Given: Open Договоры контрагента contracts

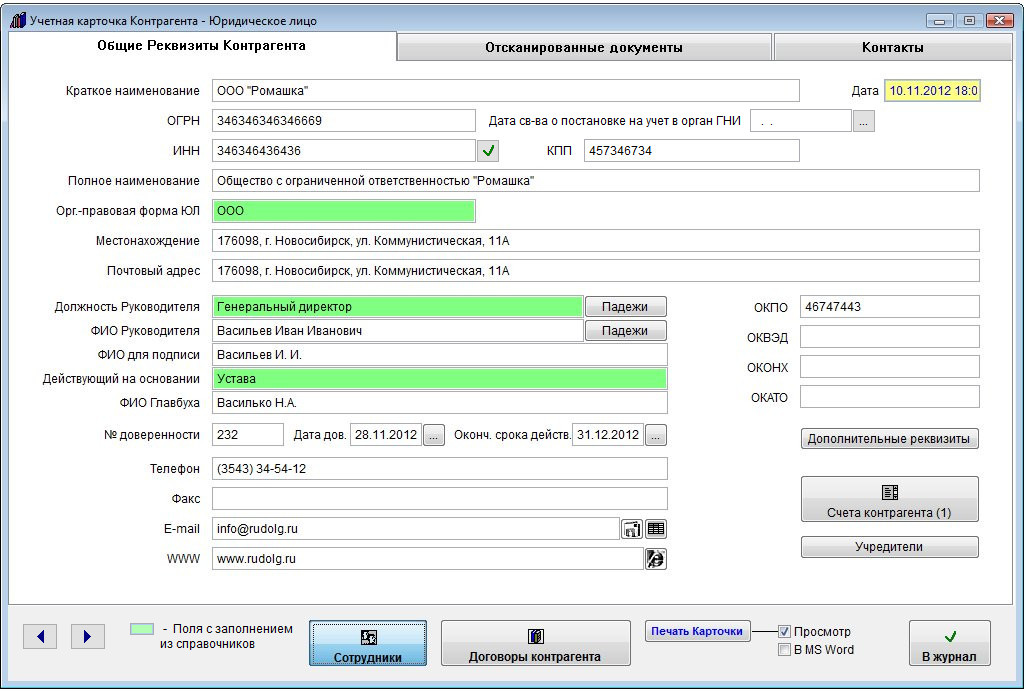Looking at the screenshot, I should (x=535, y=643).
